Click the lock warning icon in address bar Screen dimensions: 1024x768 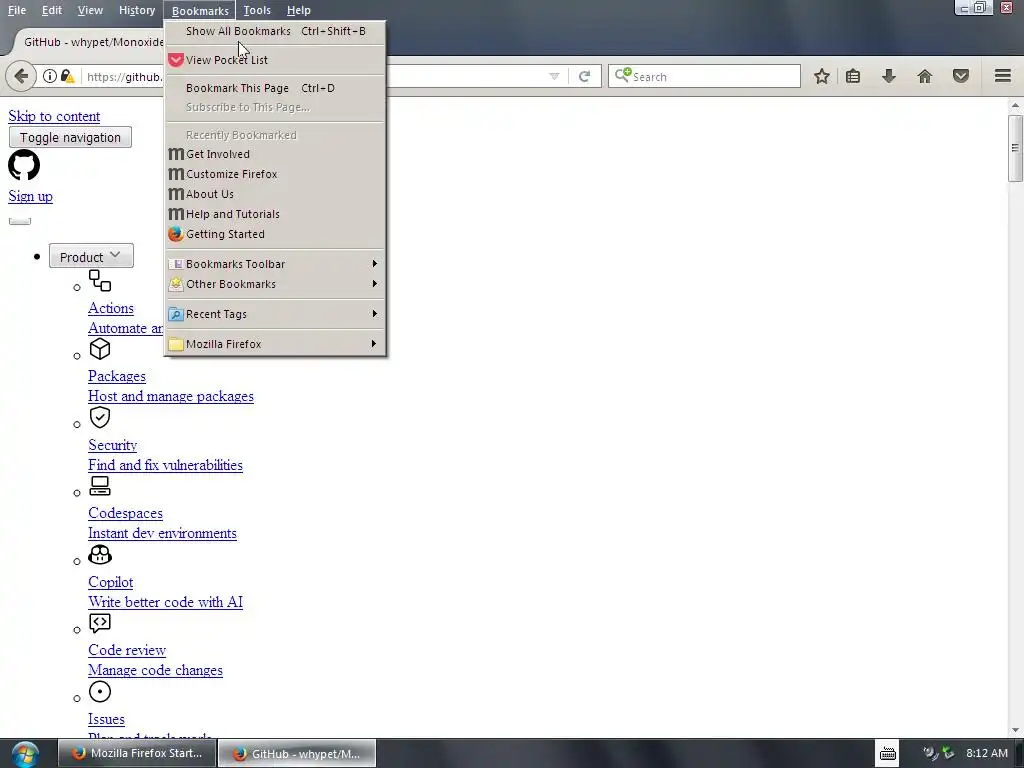point(67,76)
